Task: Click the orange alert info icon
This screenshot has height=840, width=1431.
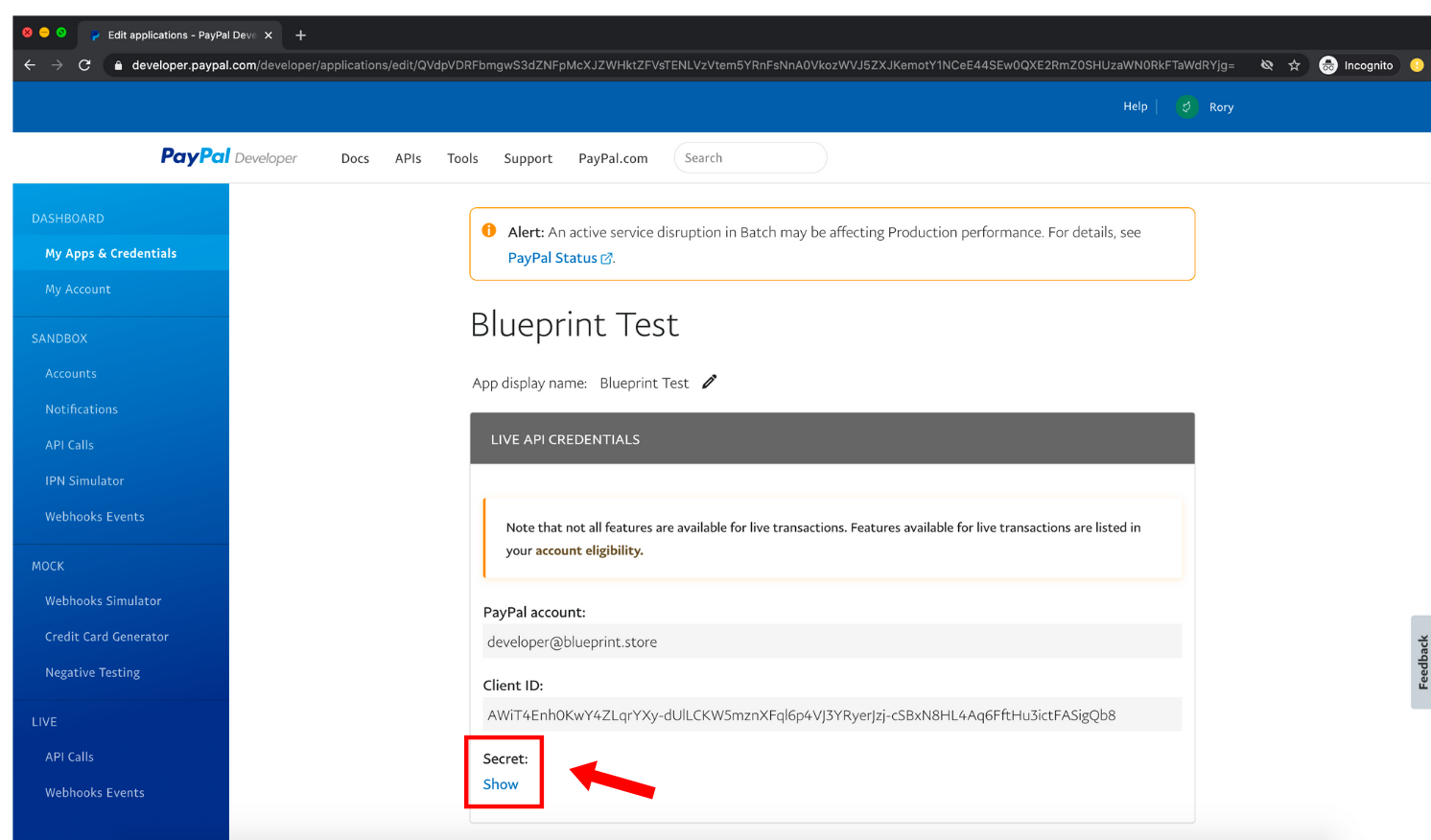Action: (x=489, y=230)
